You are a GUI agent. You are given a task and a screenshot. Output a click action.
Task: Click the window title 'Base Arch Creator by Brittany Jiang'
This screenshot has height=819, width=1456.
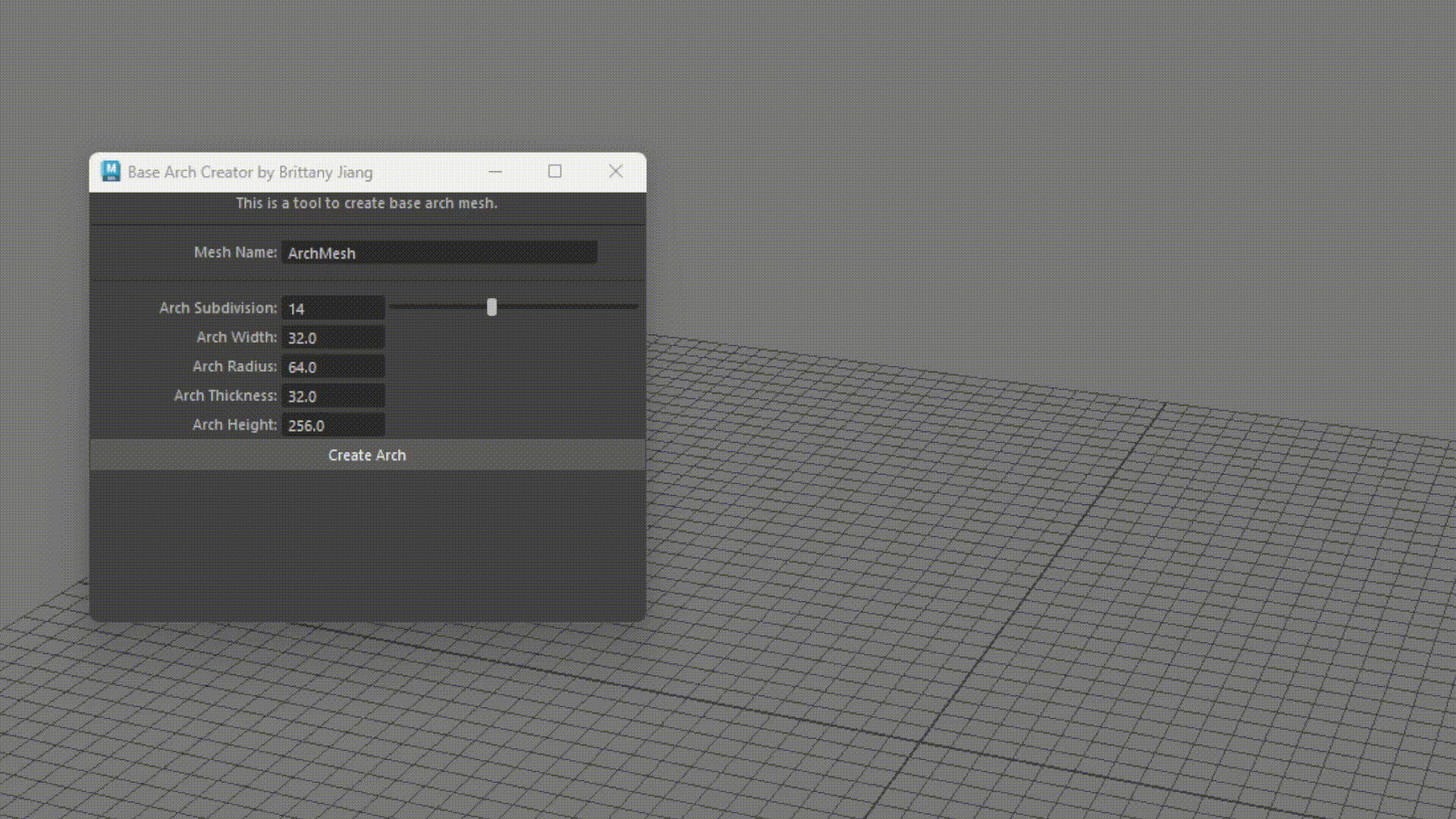click(250, 172)
